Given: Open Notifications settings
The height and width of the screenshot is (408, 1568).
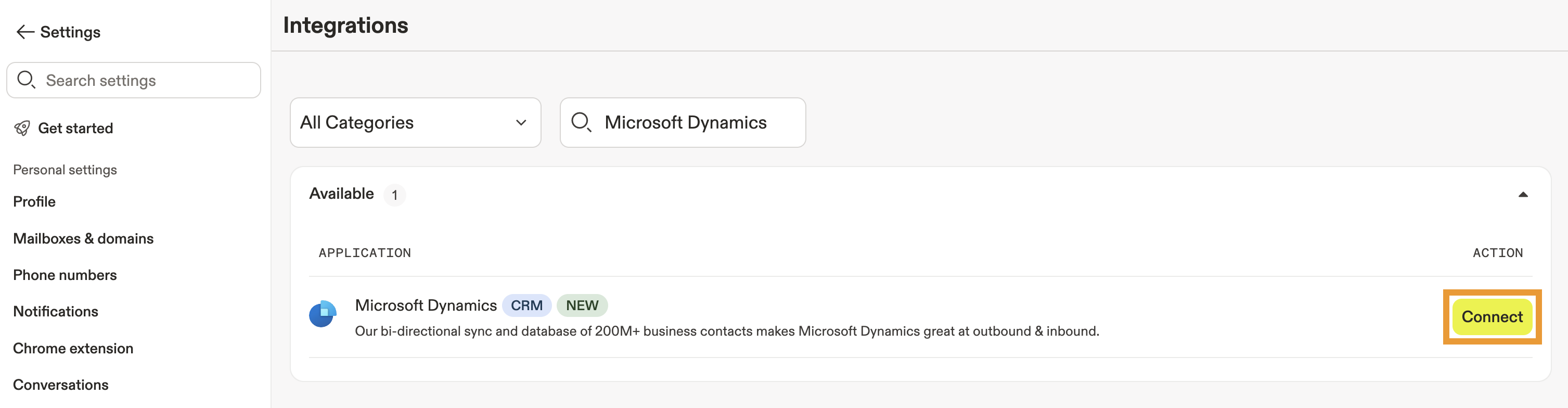Looking at the screenshot, I should click(x=55, y=312).
